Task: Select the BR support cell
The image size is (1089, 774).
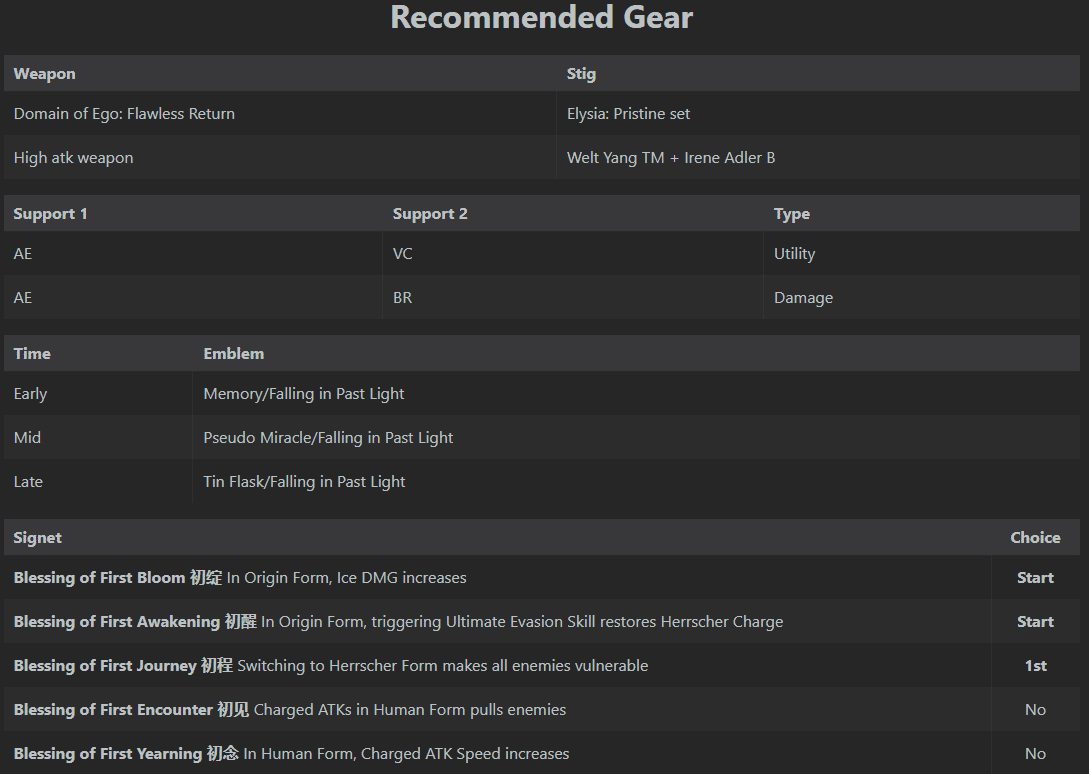Action: click(403, 298)
